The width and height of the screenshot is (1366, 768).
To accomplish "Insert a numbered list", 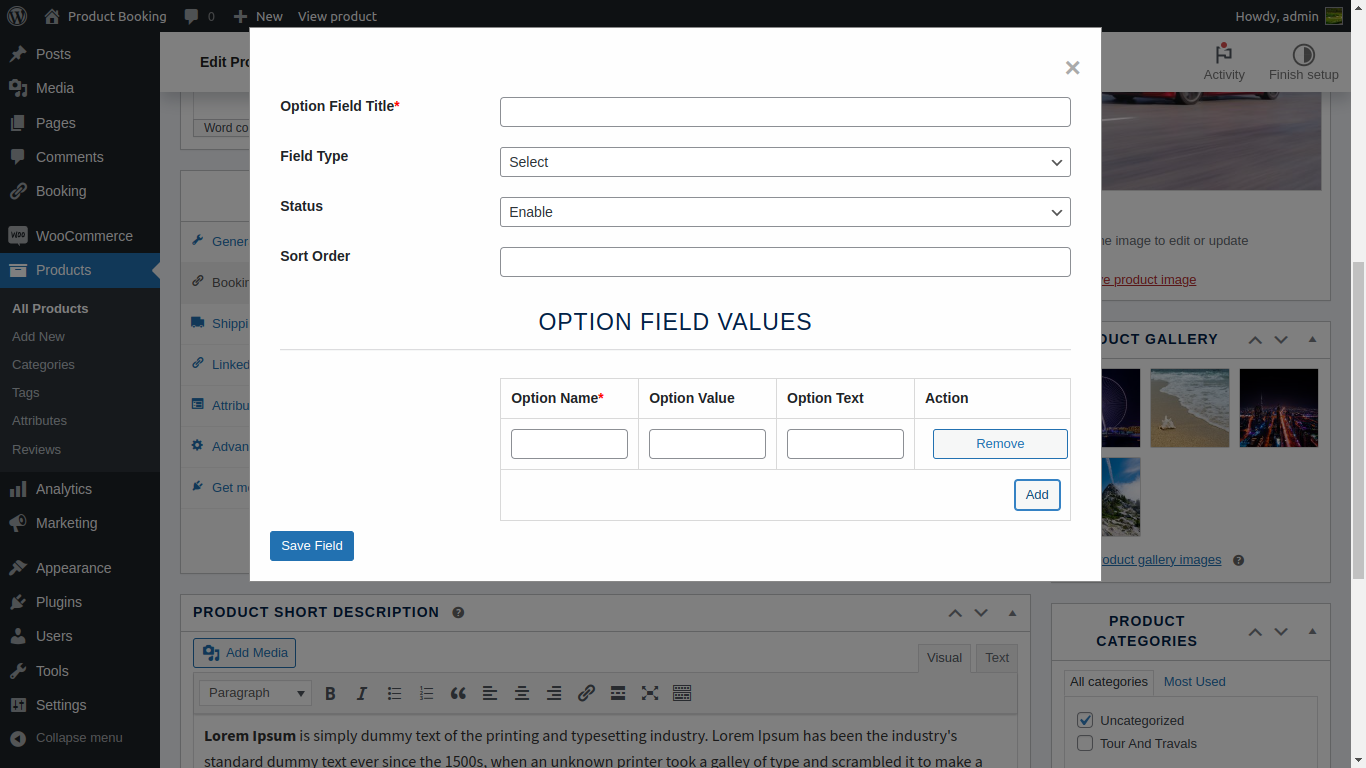I will tap(426, 693).
